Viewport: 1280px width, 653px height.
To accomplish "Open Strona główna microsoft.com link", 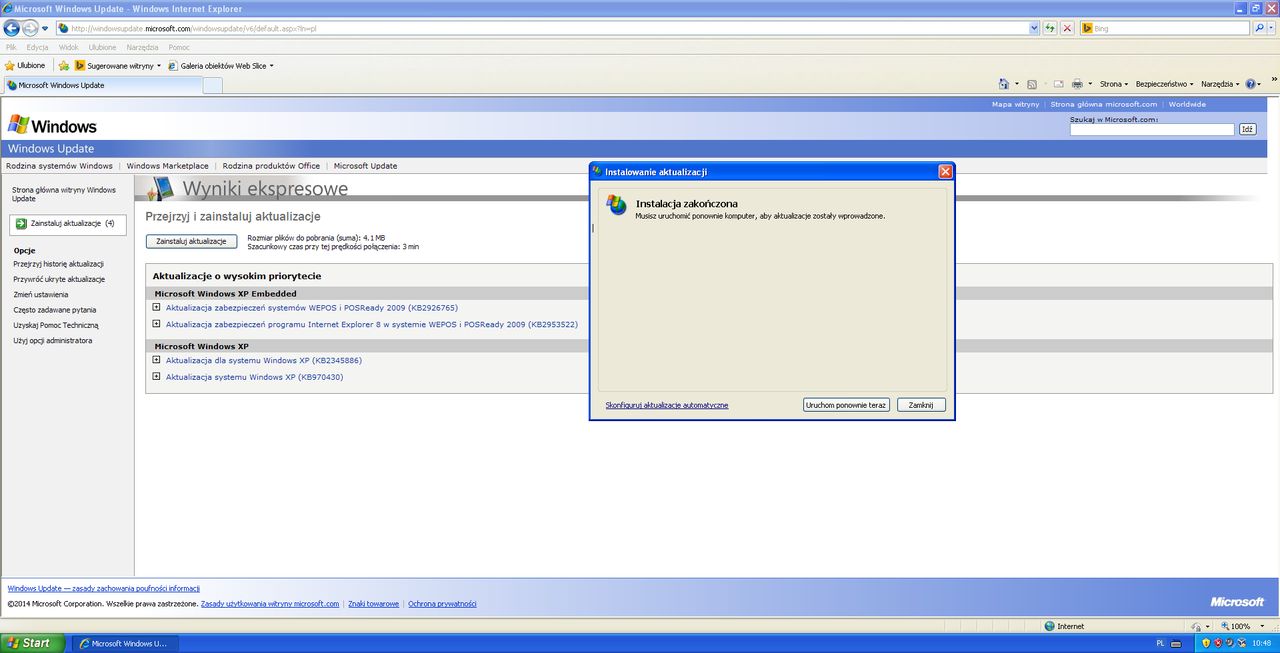I will point(1103,104).
